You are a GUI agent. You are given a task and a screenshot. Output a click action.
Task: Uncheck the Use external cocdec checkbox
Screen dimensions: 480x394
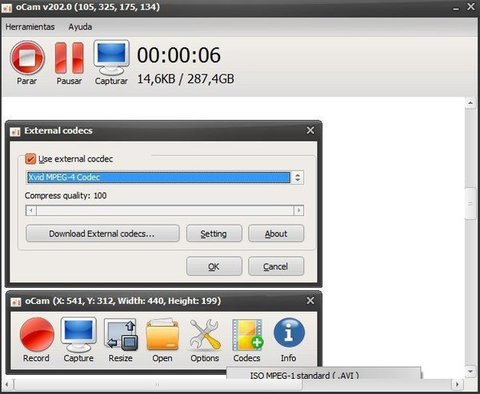(x=30, y=159)
